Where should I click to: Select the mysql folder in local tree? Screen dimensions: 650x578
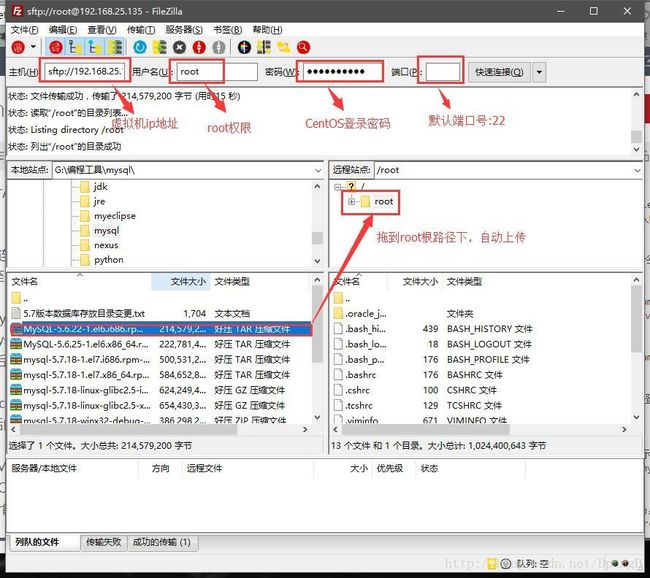click(106, 231)
